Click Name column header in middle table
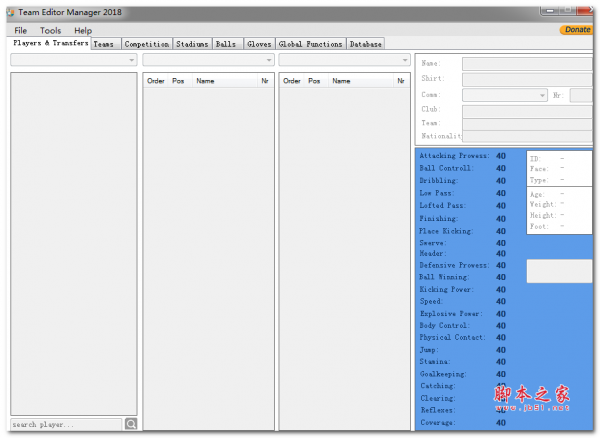The width and height of the screenshot is (600, 438). point(225,81)
